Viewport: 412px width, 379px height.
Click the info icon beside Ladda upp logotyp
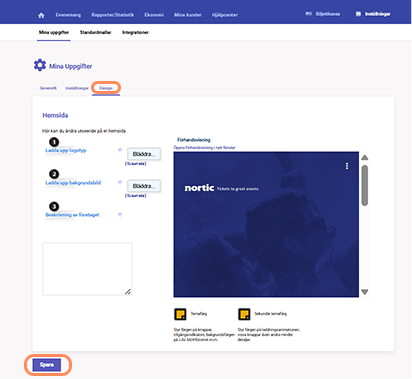(x=120, y=150)
